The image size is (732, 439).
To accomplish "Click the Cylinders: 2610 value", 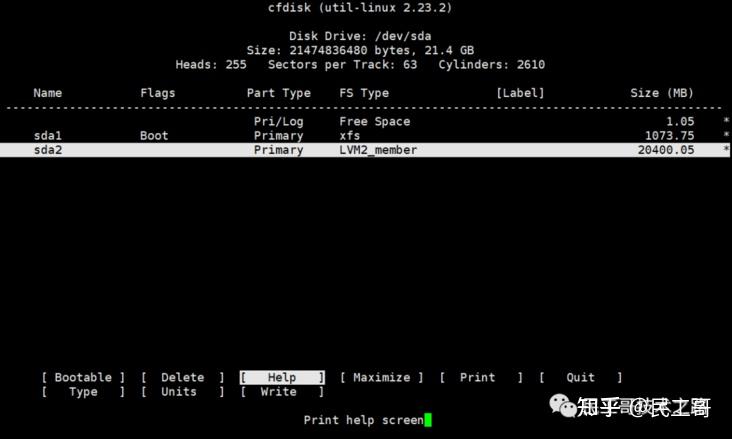I will pos(492,64).
